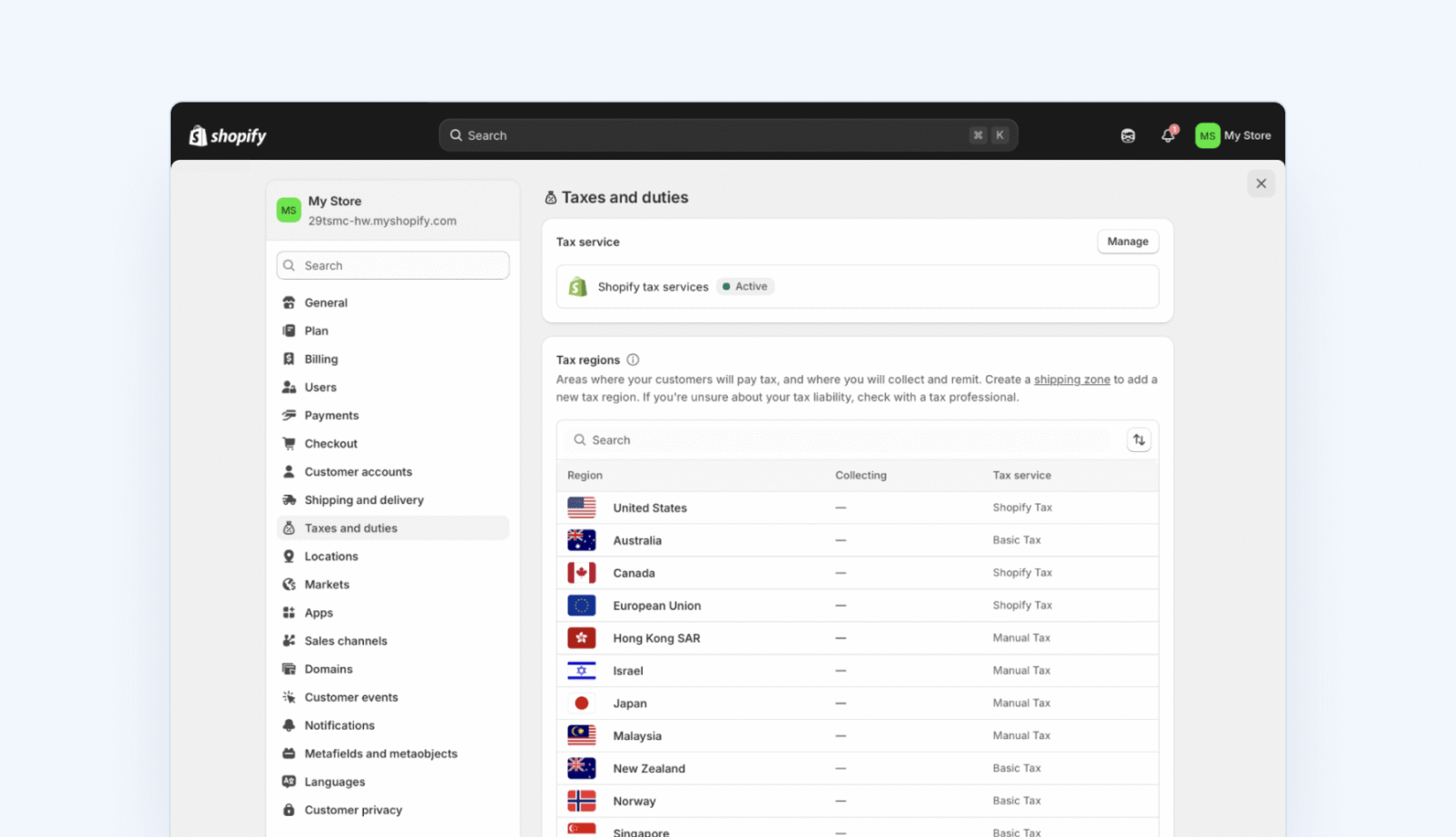Click the Users icon in sidebar
The image size is (1456, 837).
point(289,387)
